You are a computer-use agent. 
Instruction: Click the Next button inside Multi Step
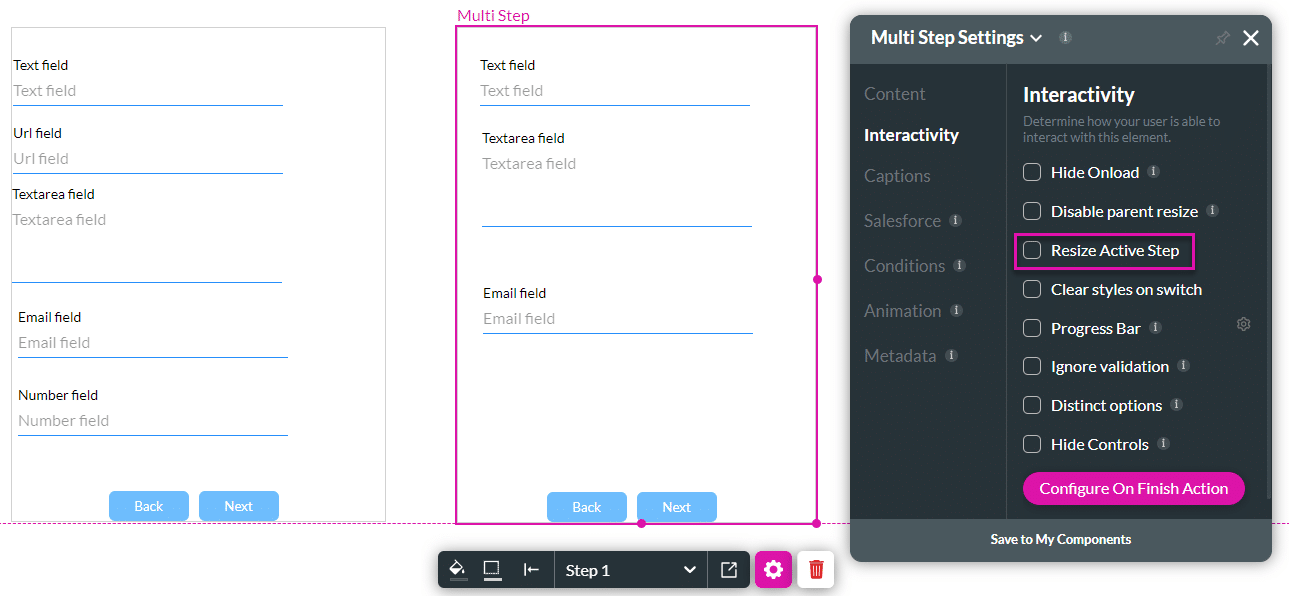(x=676, y=507)
